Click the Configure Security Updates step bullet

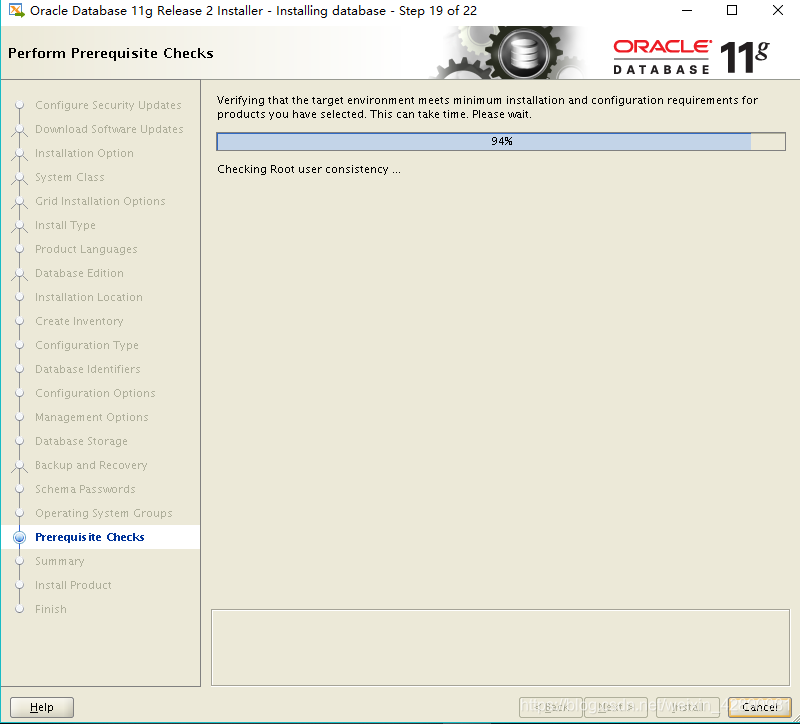(19, 105)
